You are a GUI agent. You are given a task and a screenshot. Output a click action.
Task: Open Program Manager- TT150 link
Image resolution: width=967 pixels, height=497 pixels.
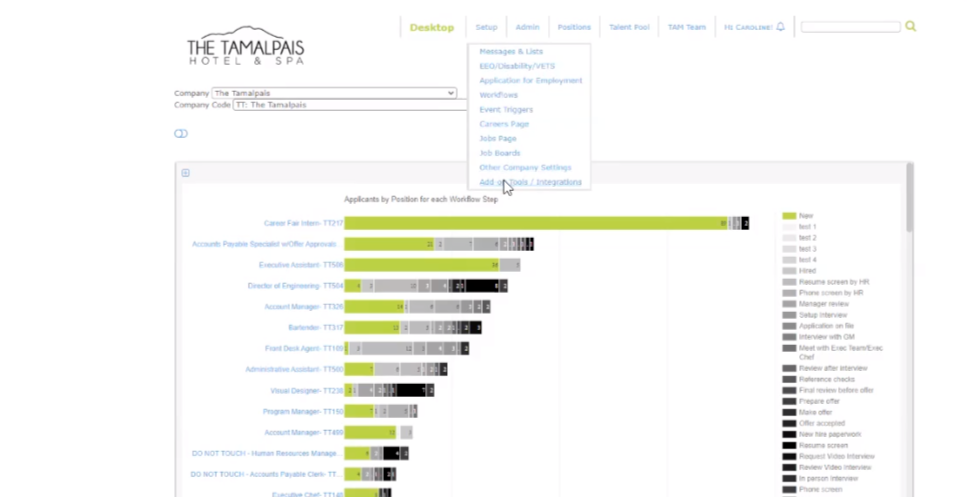[303, 411]
